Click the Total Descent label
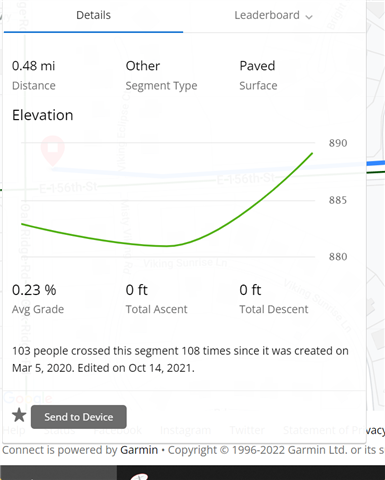The height and width of the screenshot is (480, 385). (x=274, y=309)
